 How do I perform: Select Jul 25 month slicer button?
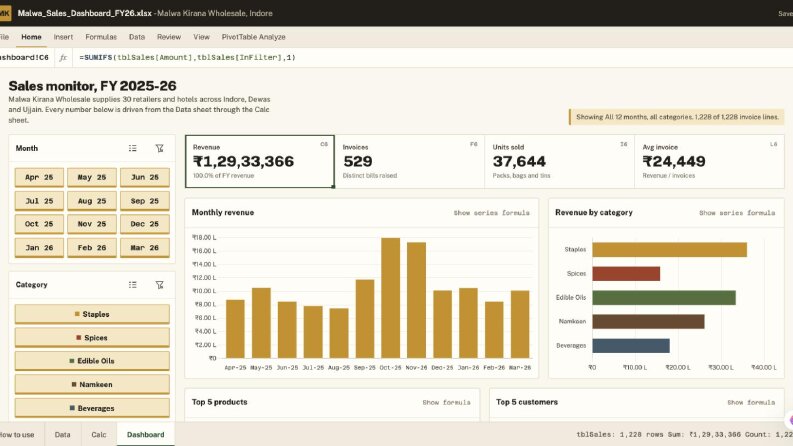click(39, 201)
